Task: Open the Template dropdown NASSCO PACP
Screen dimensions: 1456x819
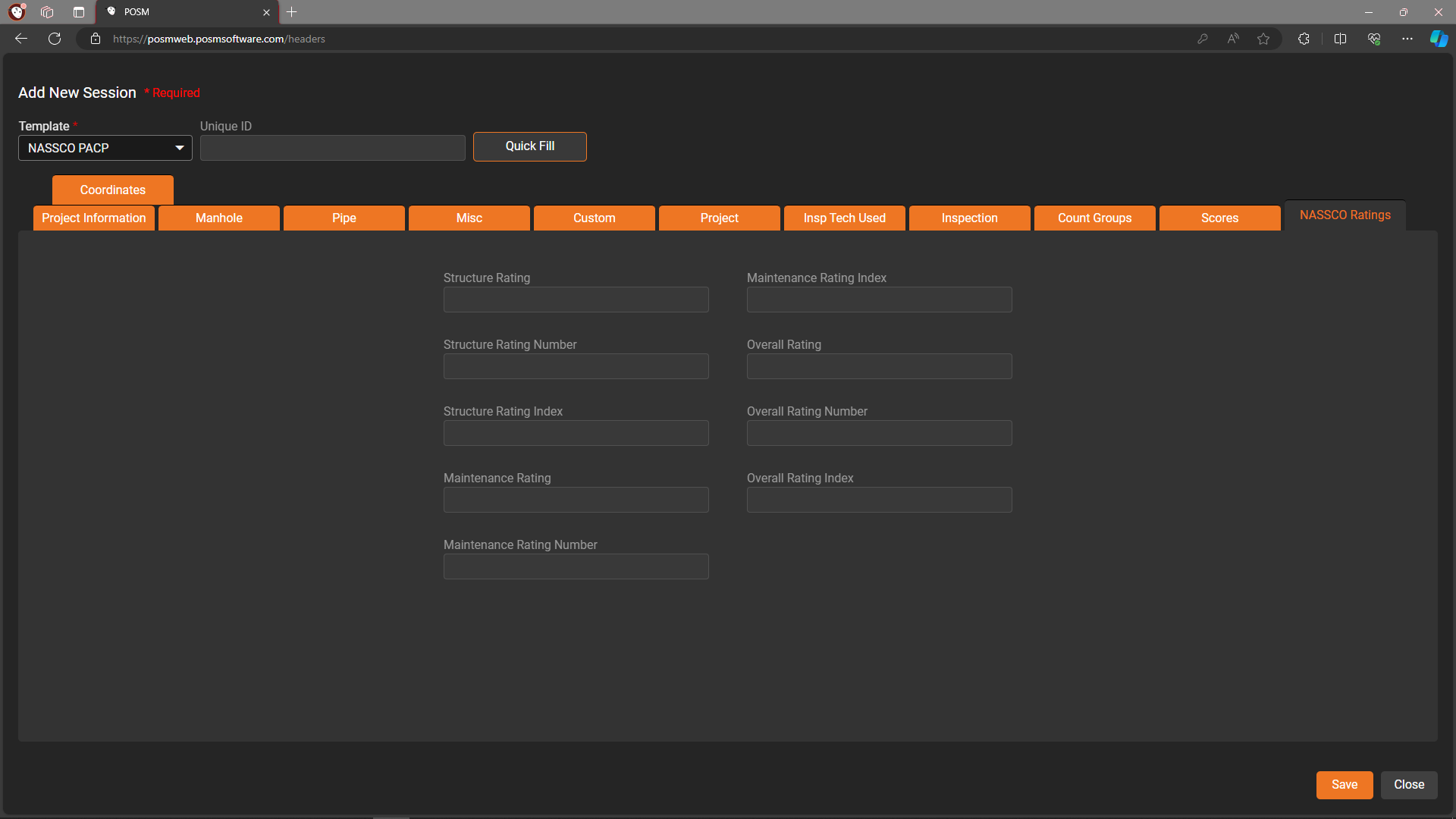Action: 105,148
